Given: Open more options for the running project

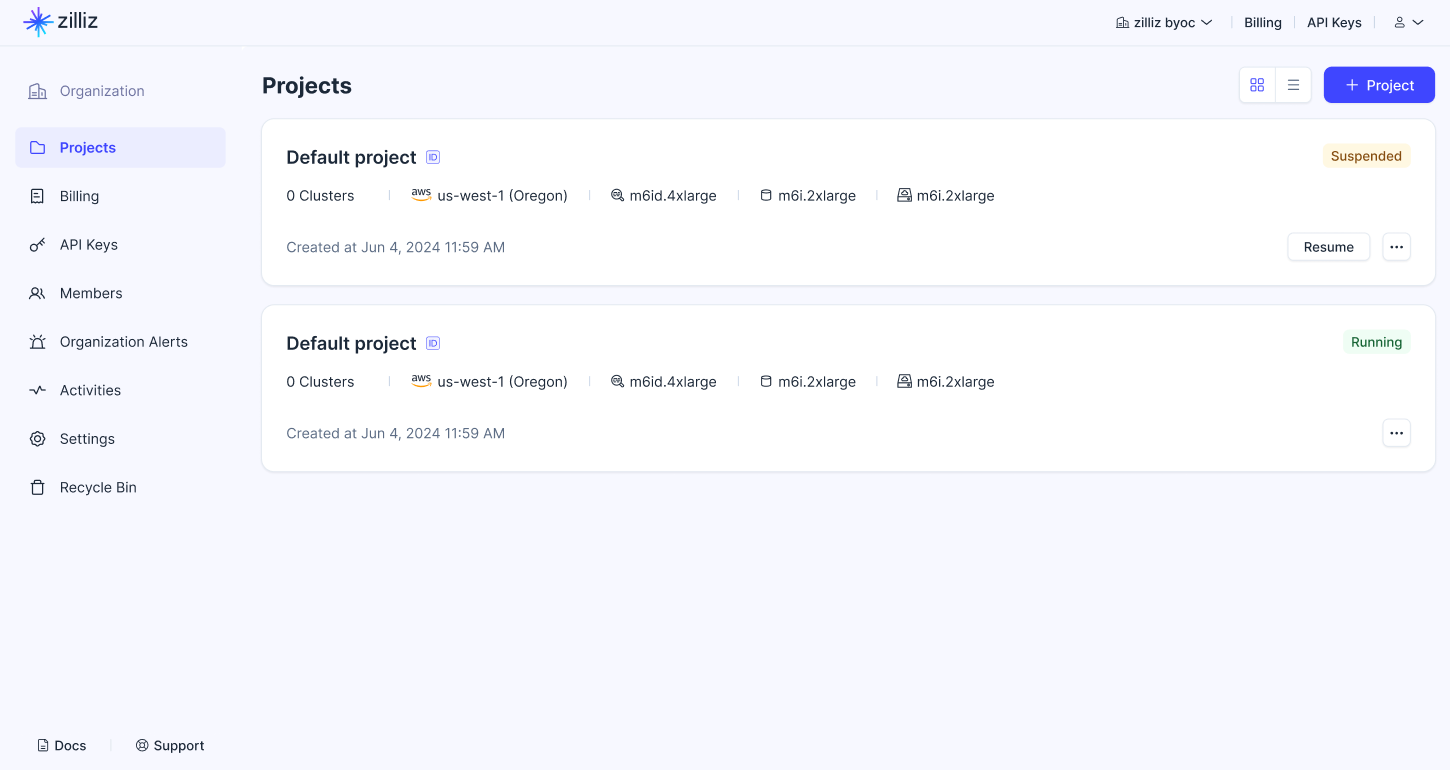Looking at the screenshot, I should click(x=1396, y=433).
